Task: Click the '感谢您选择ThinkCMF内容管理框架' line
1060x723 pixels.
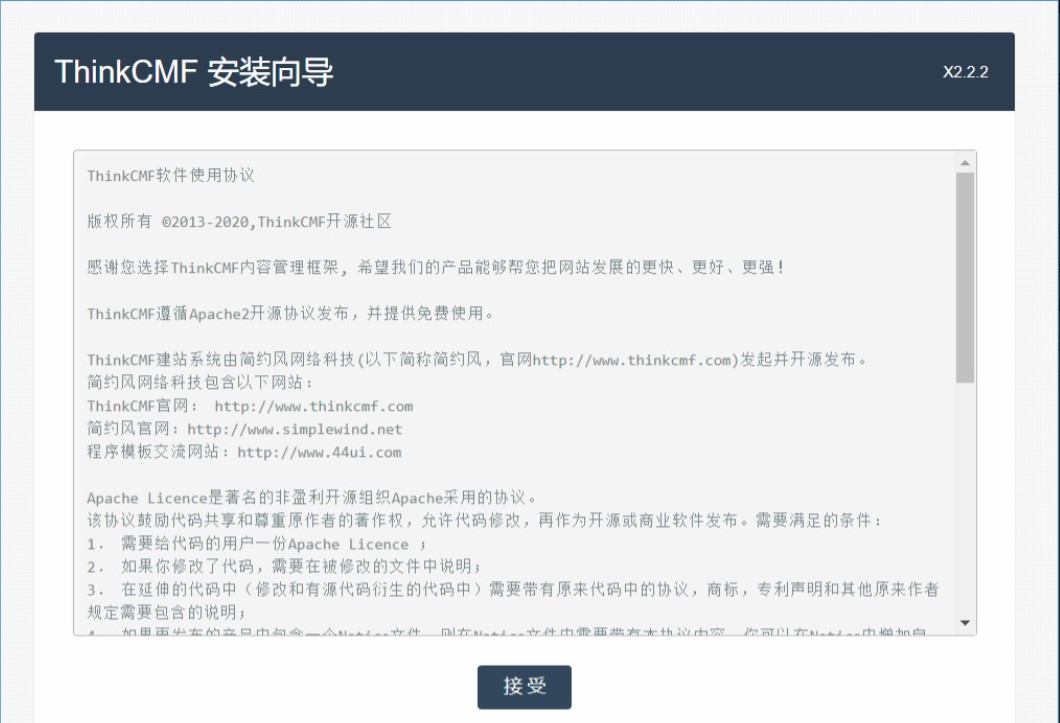Action: [436, 268]
